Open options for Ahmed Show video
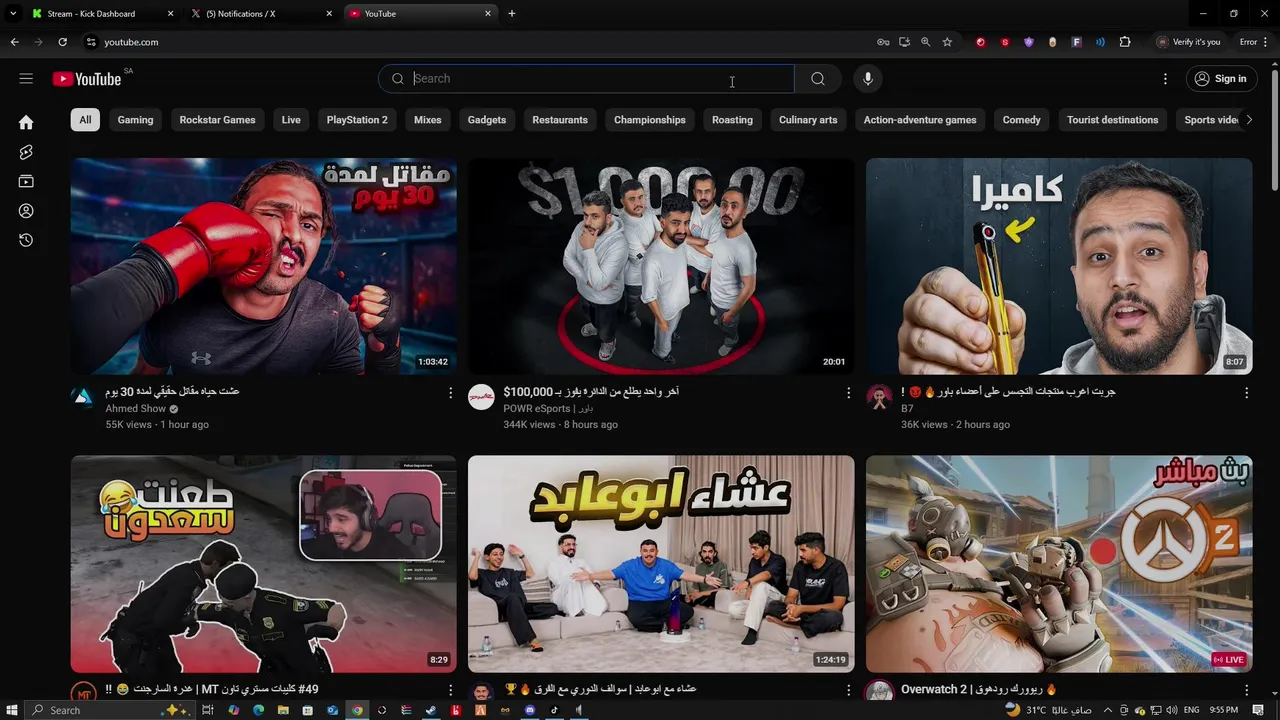This screenshot has height=720, width=1280. click(x=450, y=393)
